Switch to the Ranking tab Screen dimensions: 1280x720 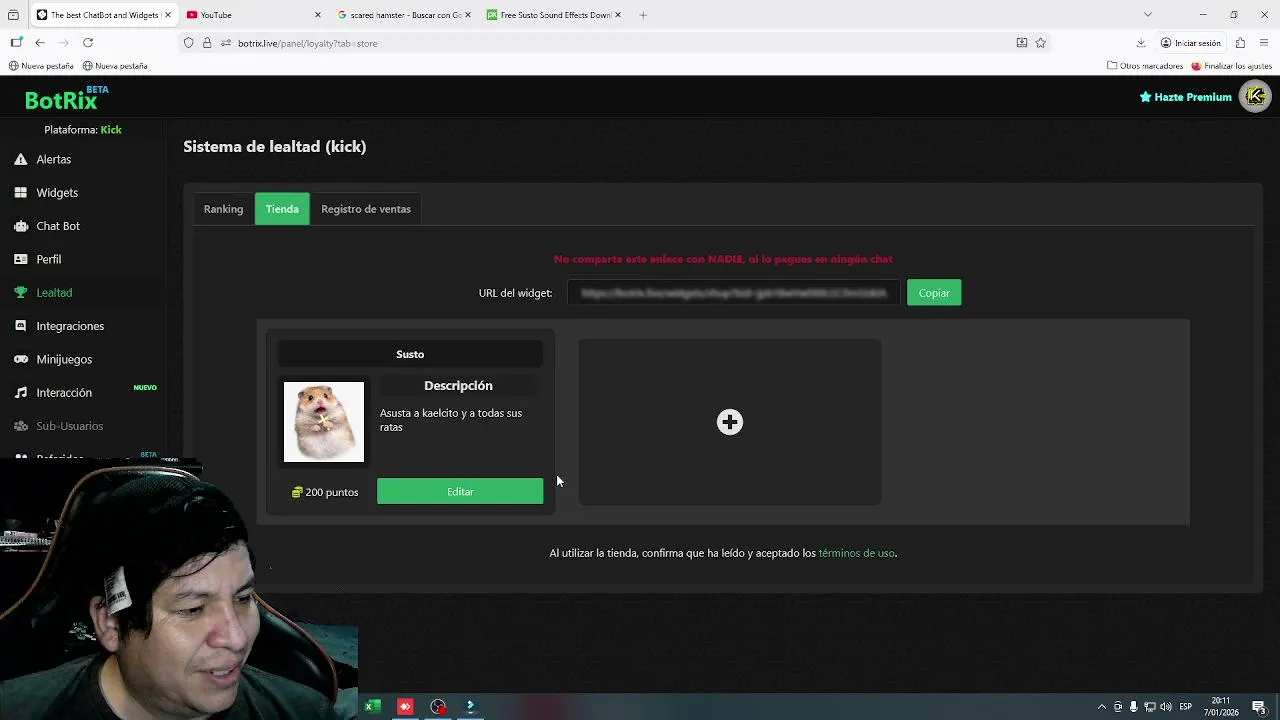click(x=223, y=209)
